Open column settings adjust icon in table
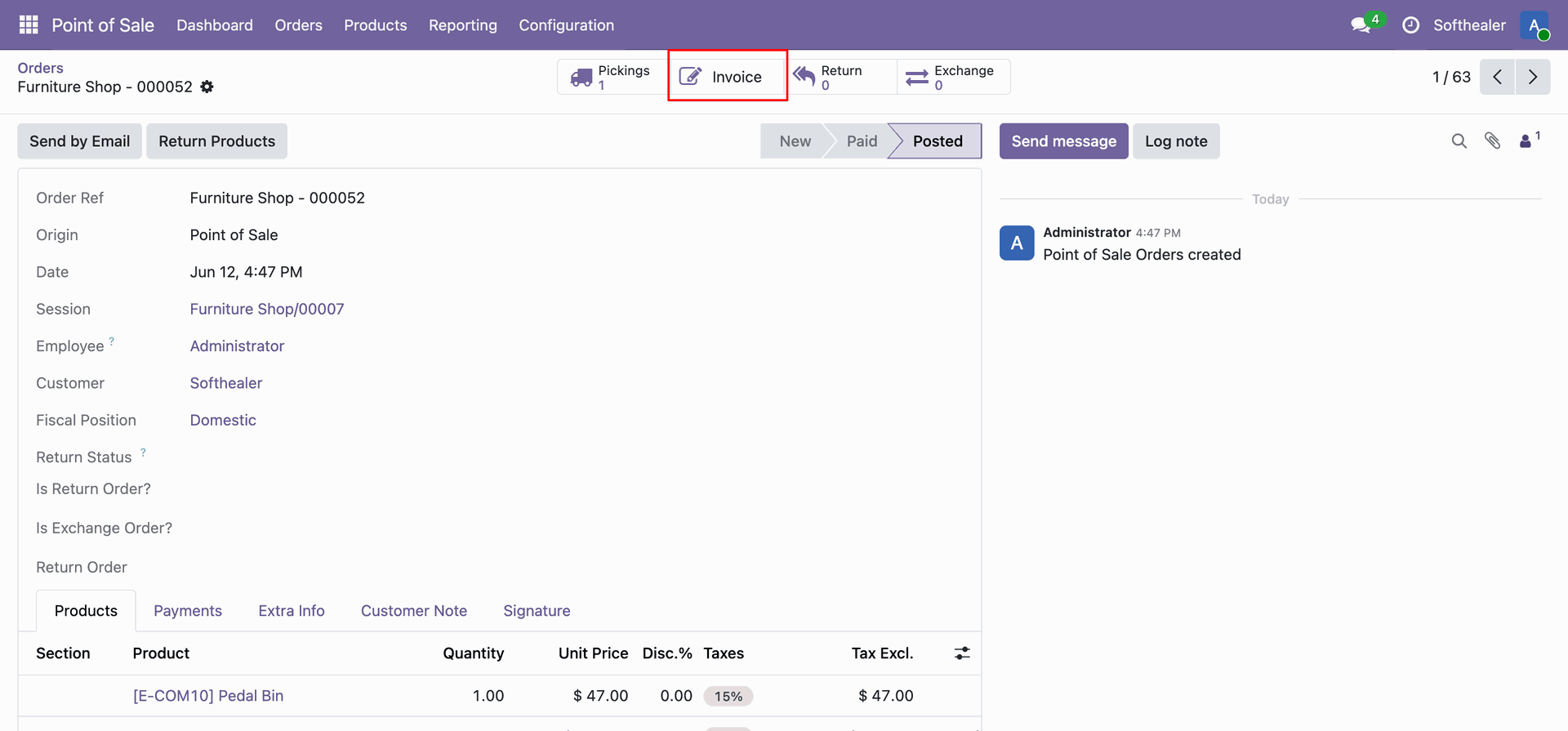The image size is (1568, 731). [x=962, y=653]
